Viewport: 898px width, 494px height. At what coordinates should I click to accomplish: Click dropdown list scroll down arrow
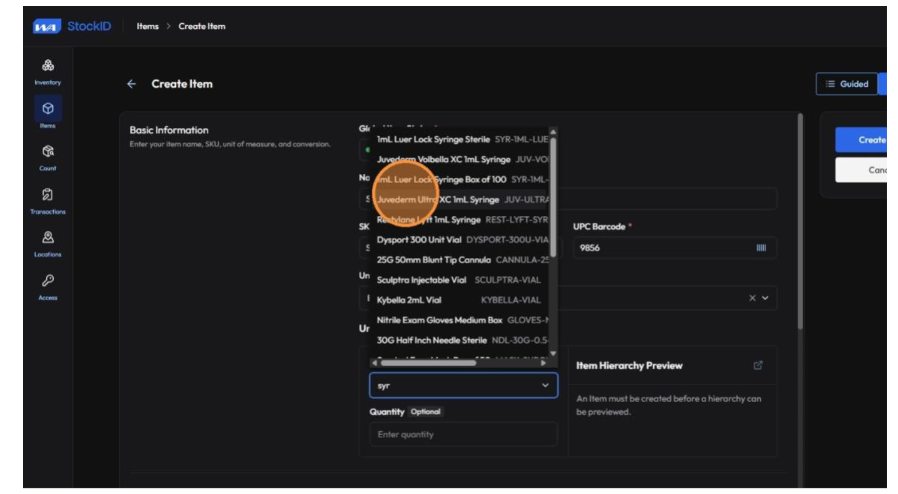pos(553,353)
